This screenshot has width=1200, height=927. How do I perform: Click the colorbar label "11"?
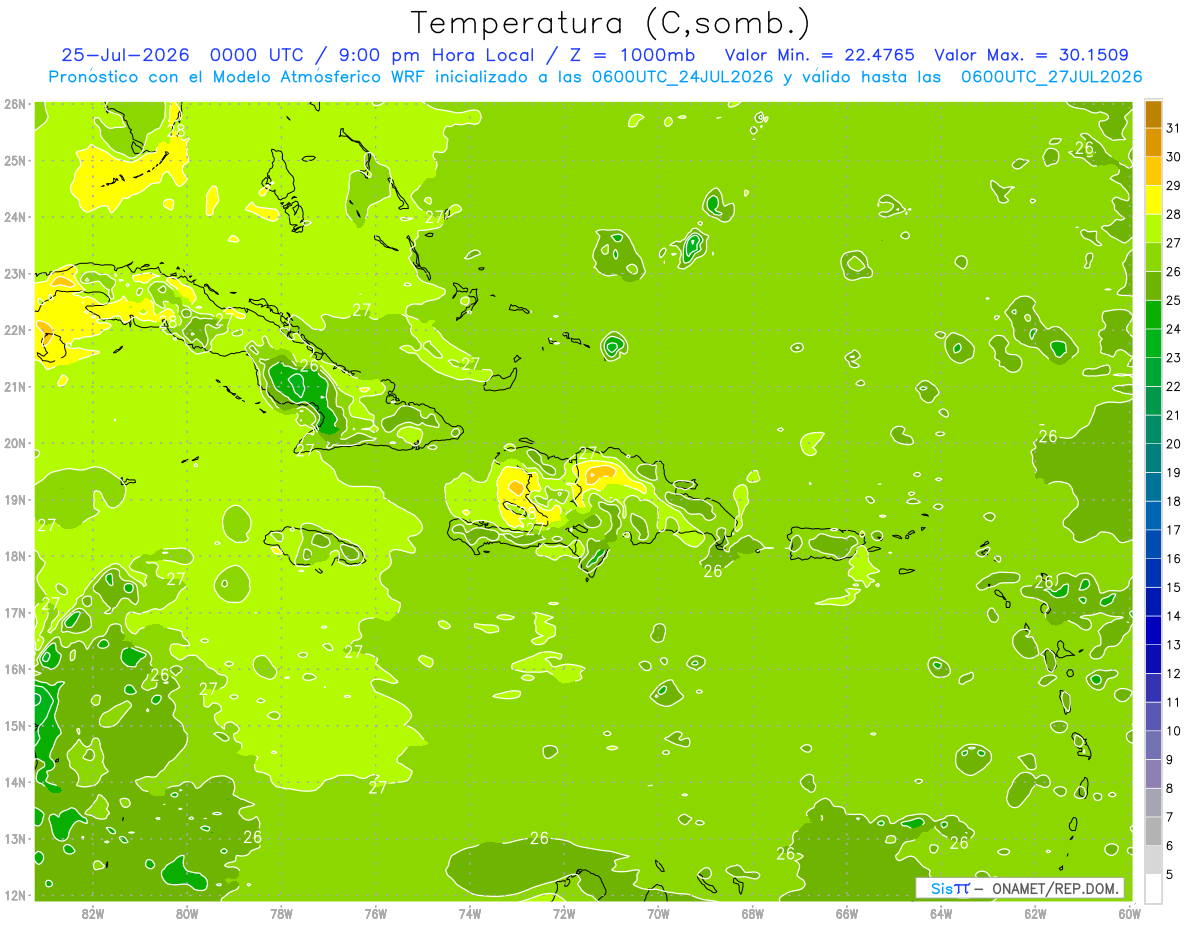coord(1174,702)
